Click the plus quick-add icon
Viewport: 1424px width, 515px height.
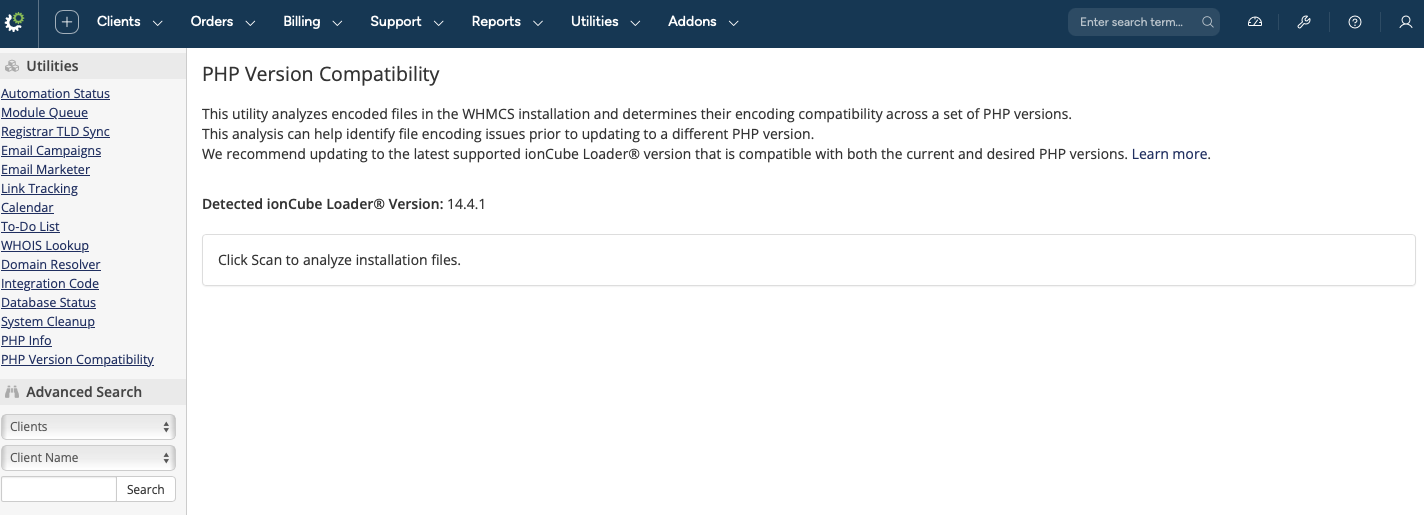[x=66, y=22]
